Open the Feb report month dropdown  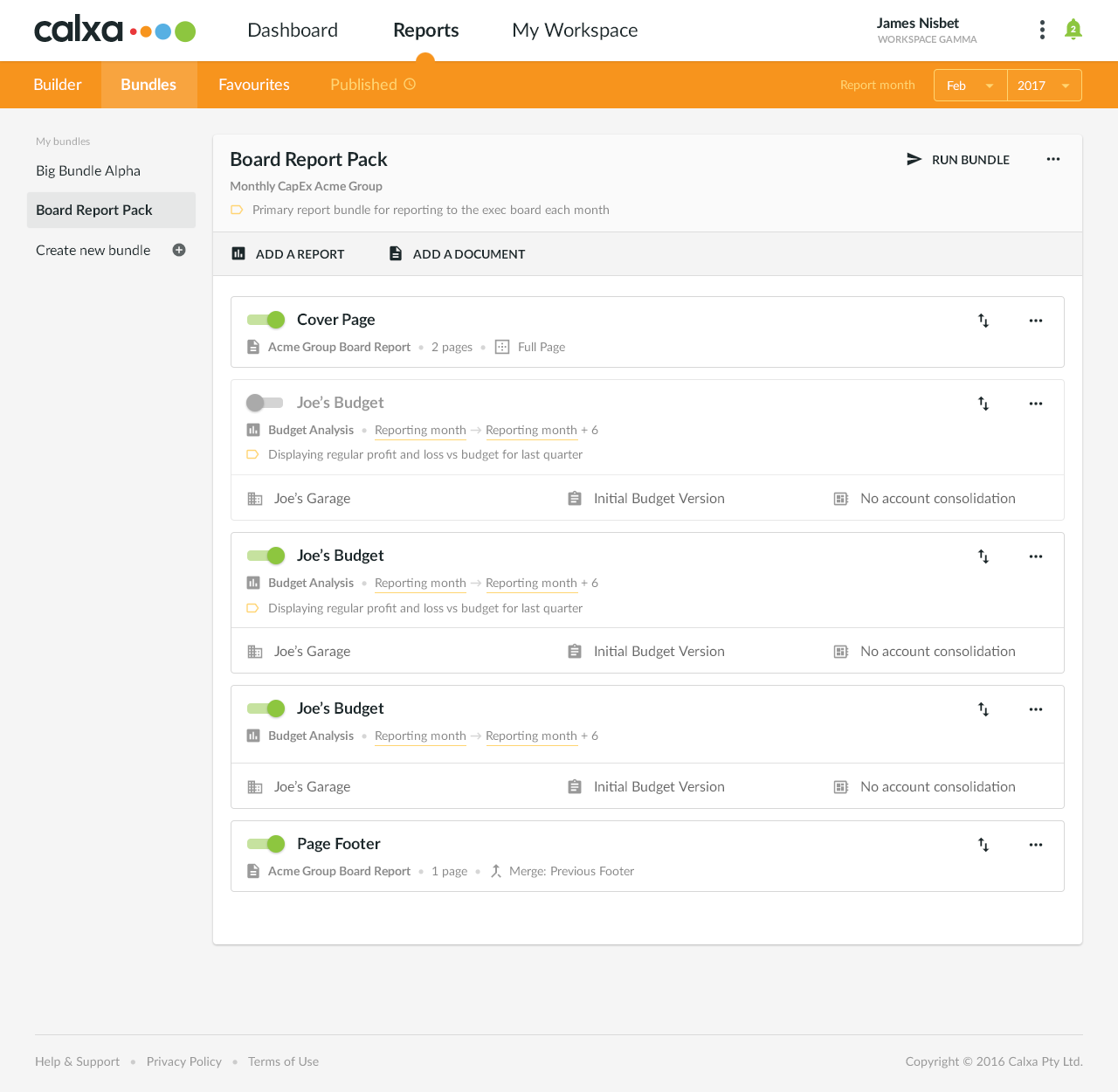[970, 86]
